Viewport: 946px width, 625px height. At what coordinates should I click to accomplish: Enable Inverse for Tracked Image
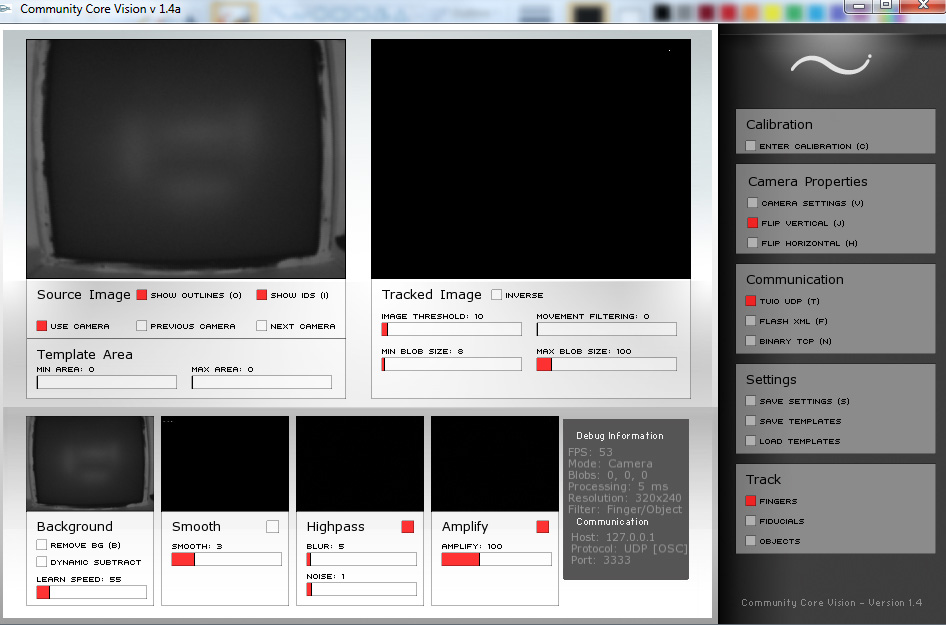(497, 295)
